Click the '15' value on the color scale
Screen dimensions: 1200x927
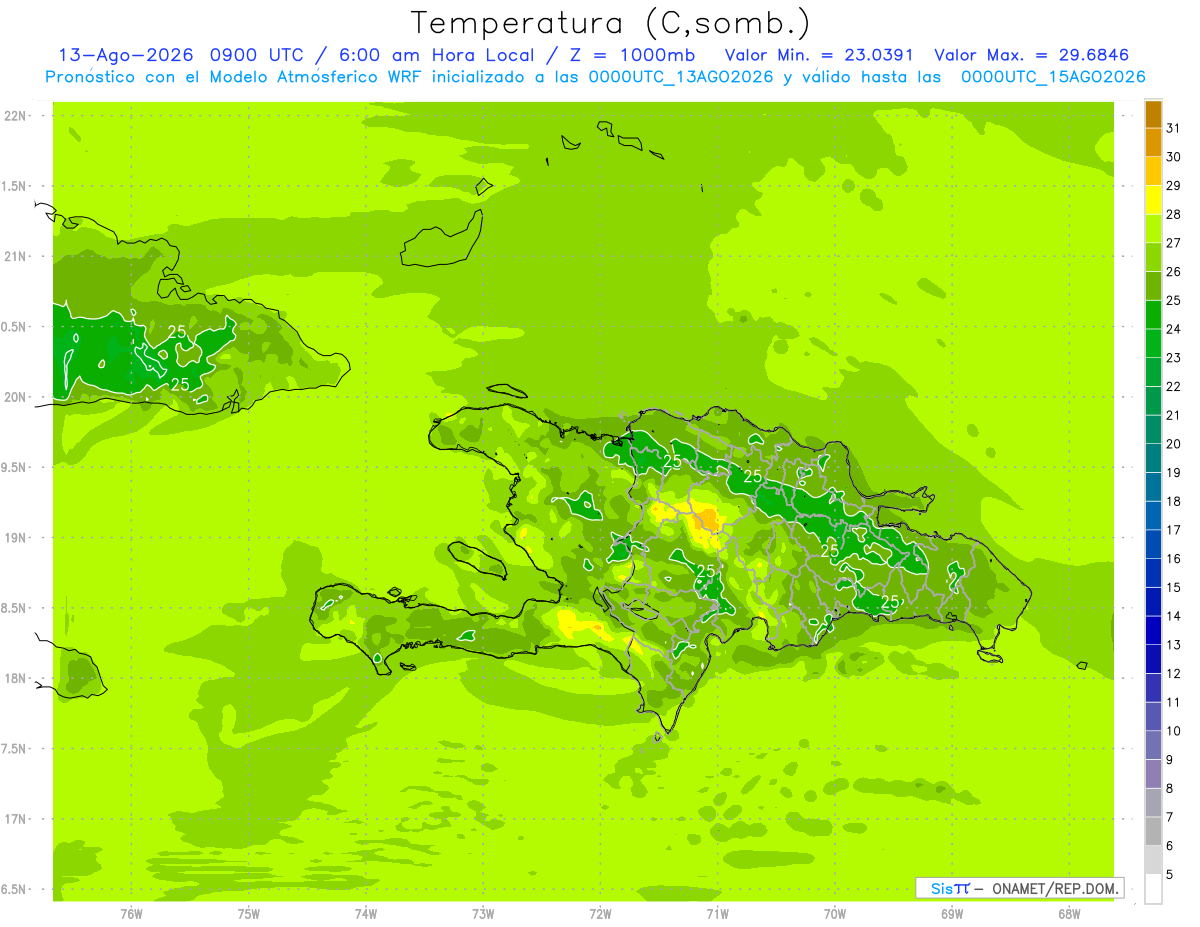1174,588
